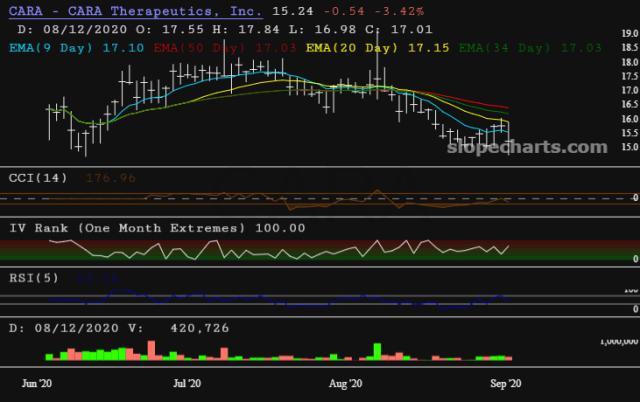Click the CCI(14) indicator label
Image resolution: width=640 pixels, height=402 pixels.
pyautogui.click(x=37, y=178)
